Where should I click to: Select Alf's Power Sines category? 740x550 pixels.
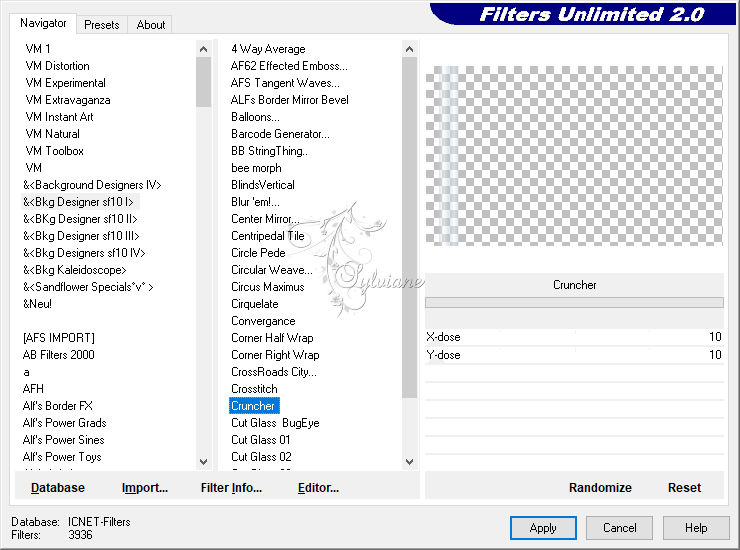(x=64, y=440)
